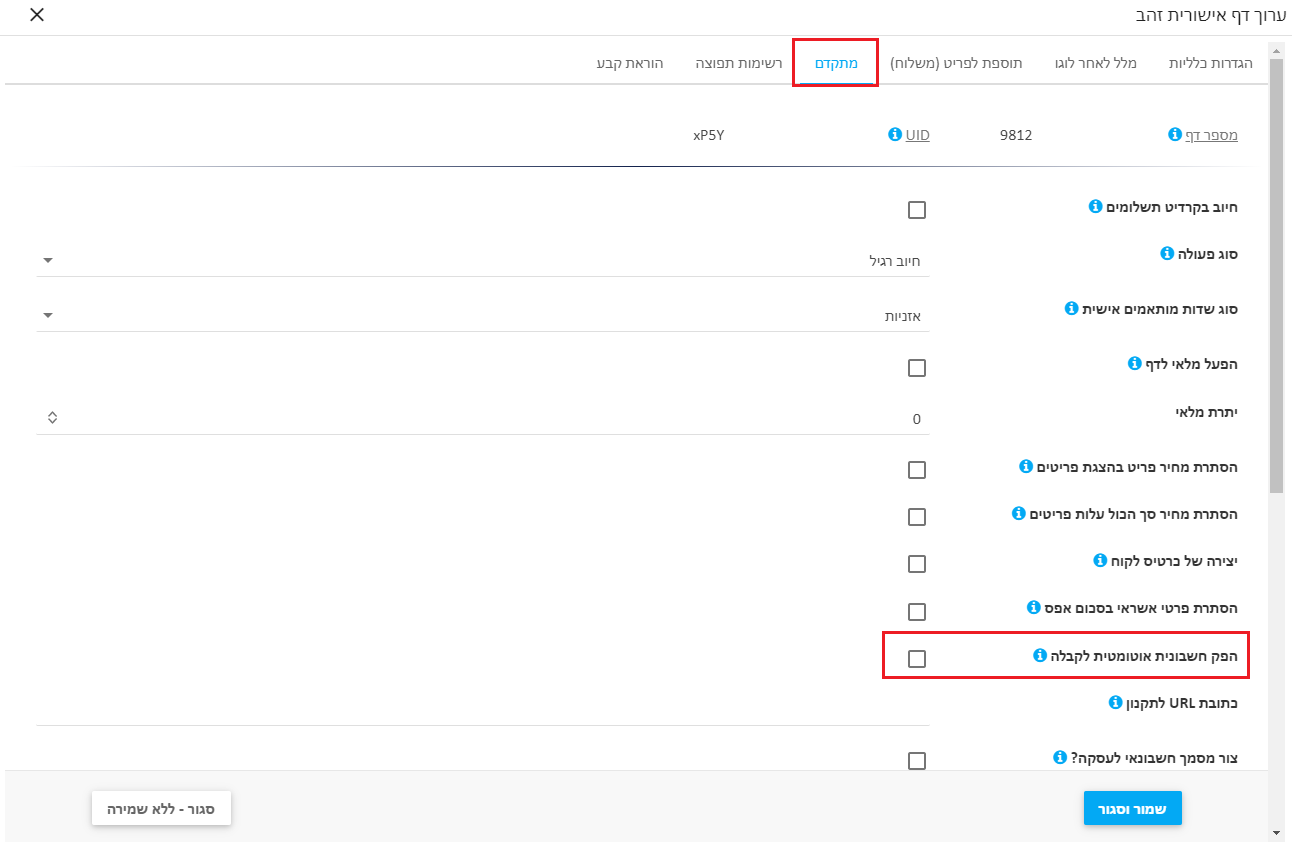Click the כתובת URL לתקנון input field
1292x851 pixels.
(483, 709)
